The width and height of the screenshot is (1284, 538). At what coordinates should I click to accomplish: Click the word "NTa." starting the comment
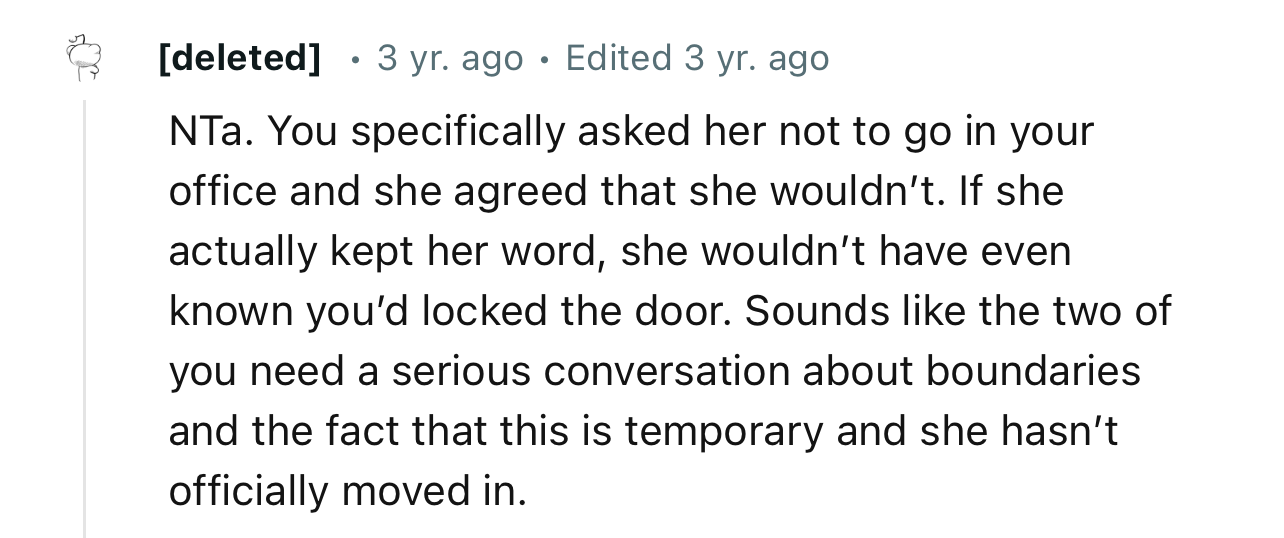pos(210,131)
